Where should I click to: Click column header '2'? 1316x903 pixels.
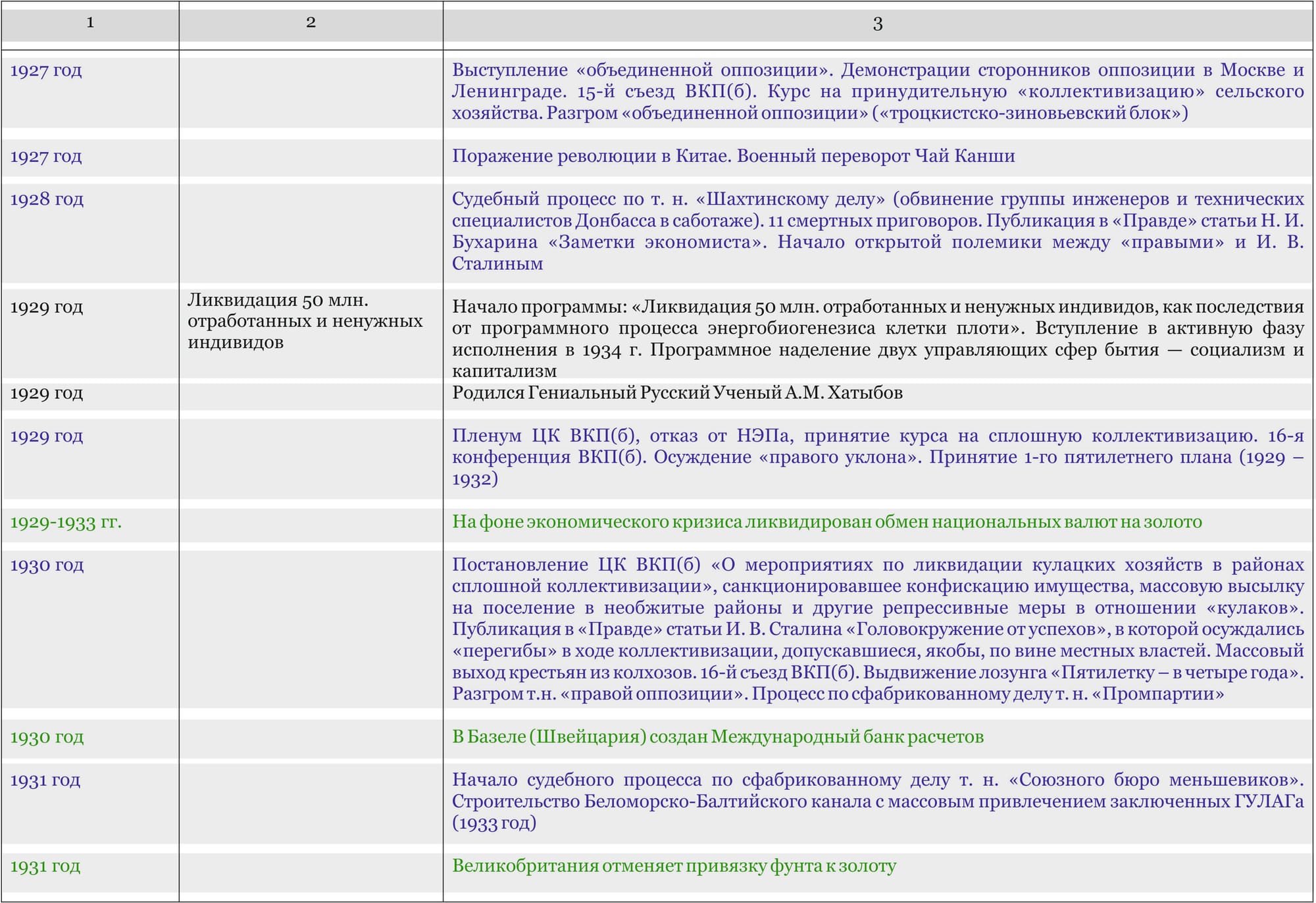pyautogui.click(x=311, y=23)
